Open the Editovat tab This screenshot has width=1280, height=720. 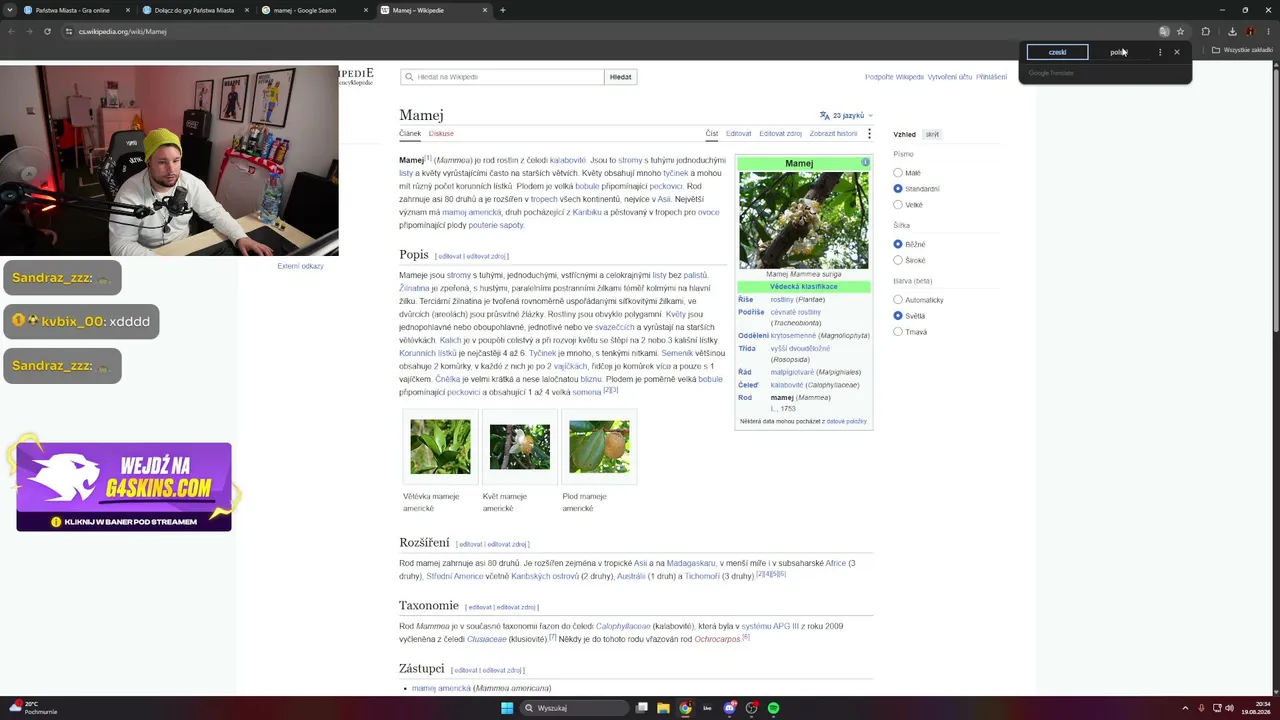739,133
